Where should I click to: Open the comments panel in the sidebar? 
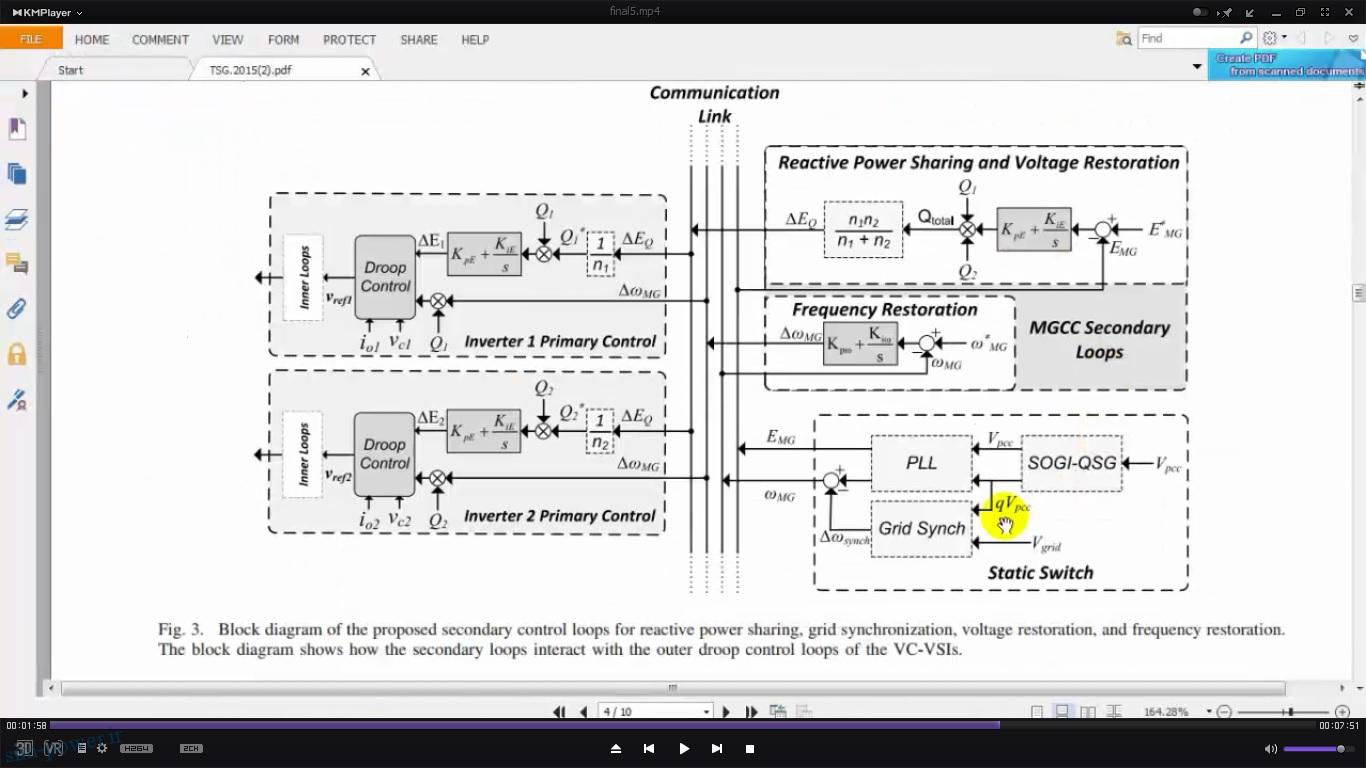[16, 264]
